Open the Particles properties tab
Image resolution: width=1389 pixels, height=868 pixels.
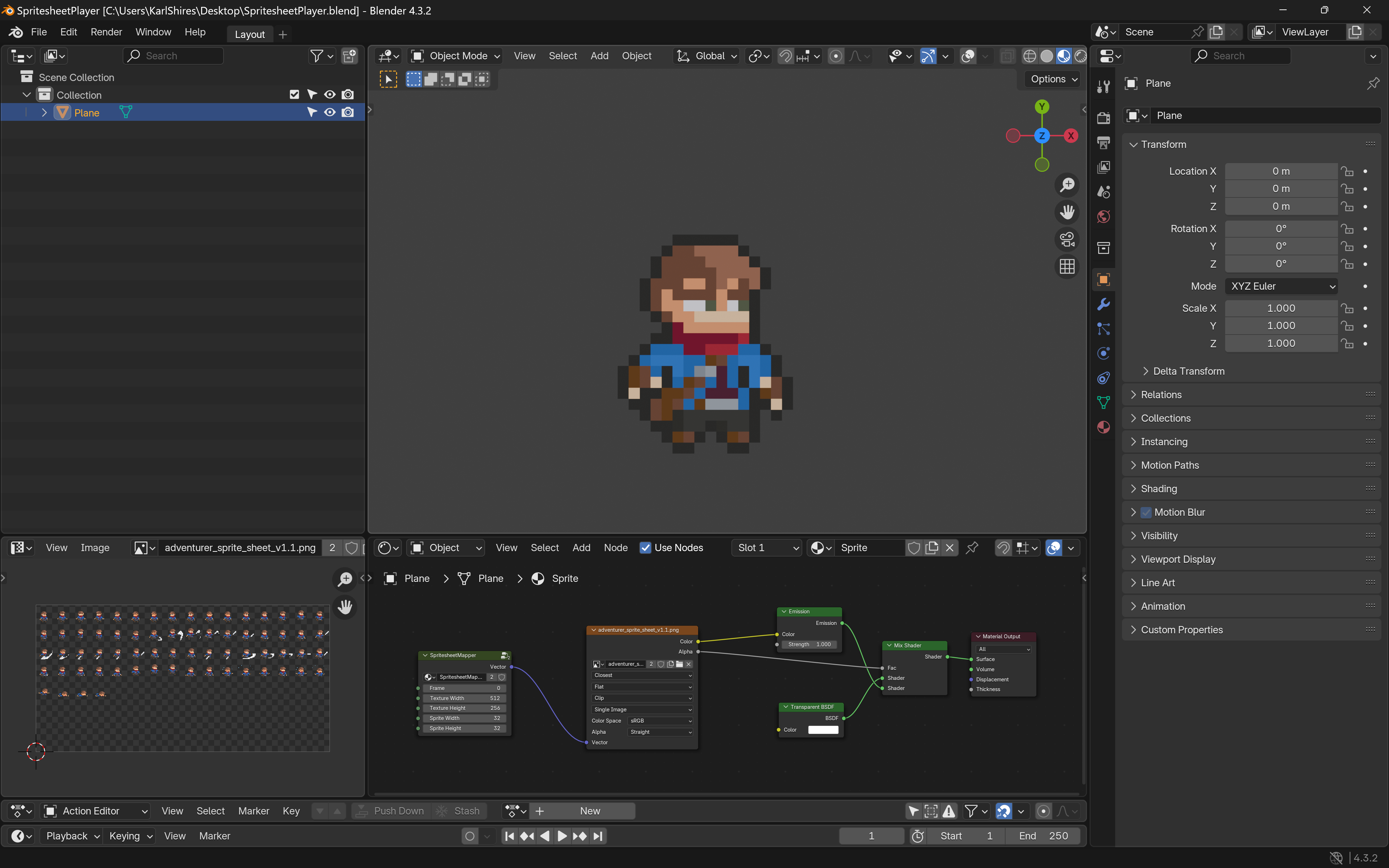point(1103,329)
